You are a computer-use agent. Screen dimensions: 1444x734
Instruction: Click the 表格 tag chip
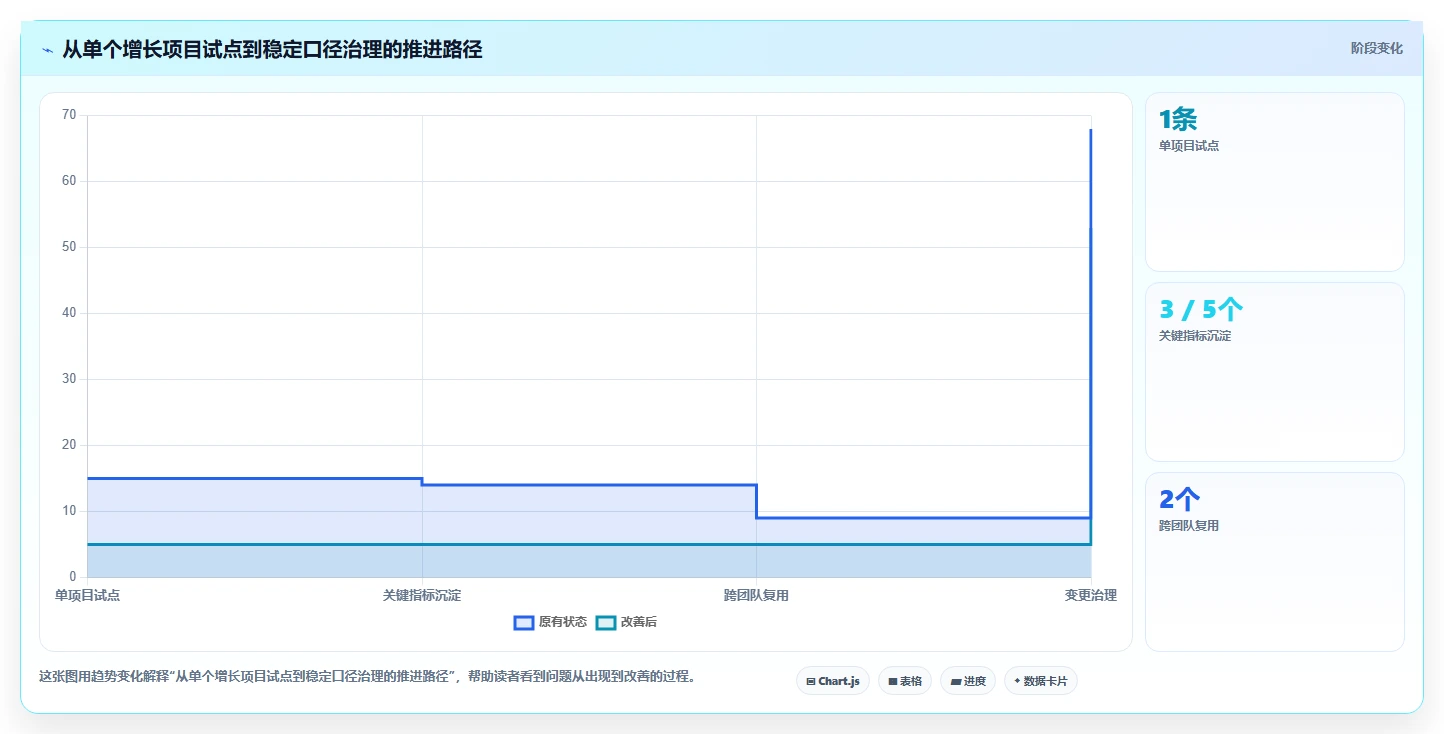905,681
